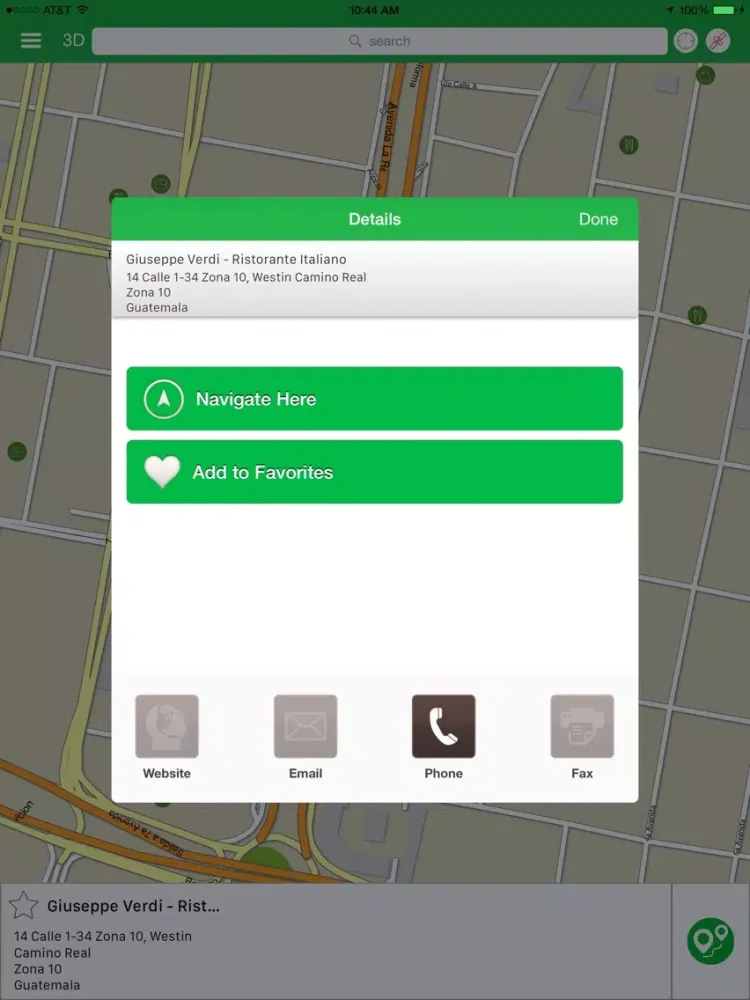Image resolution: width=750 pixels, height=1000 pixels.
Task: Tap the POI marker at the top right corner
Action: [705, 75]
